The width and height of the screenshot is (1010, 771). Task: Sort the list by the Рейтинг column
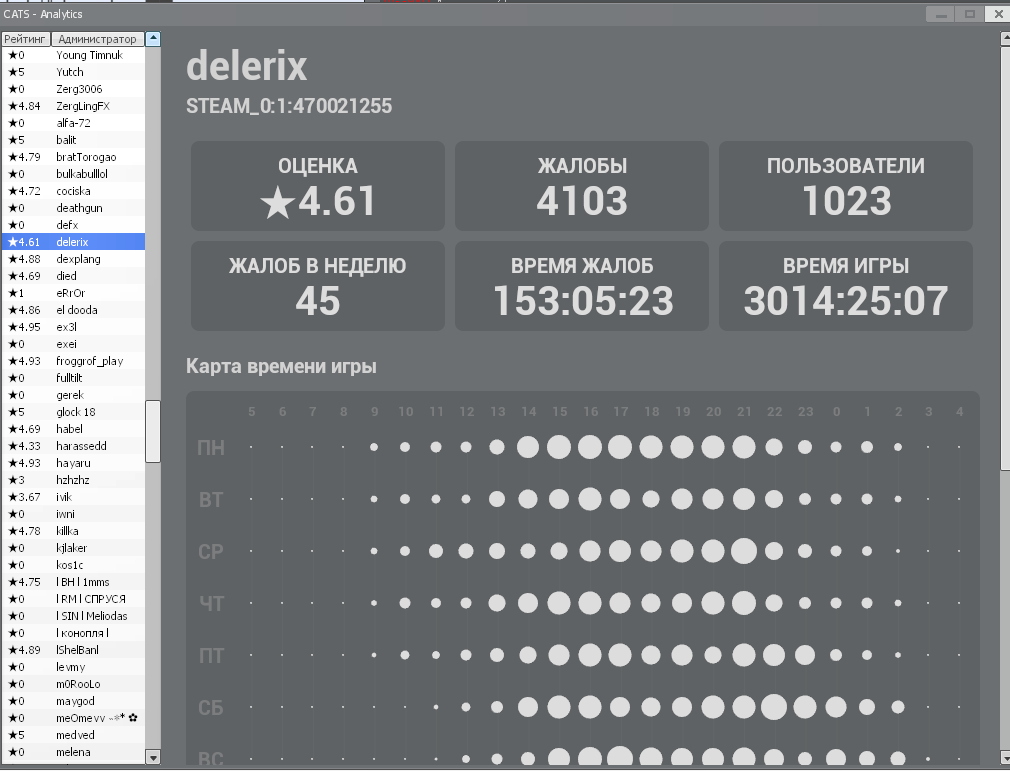[25, 39]
